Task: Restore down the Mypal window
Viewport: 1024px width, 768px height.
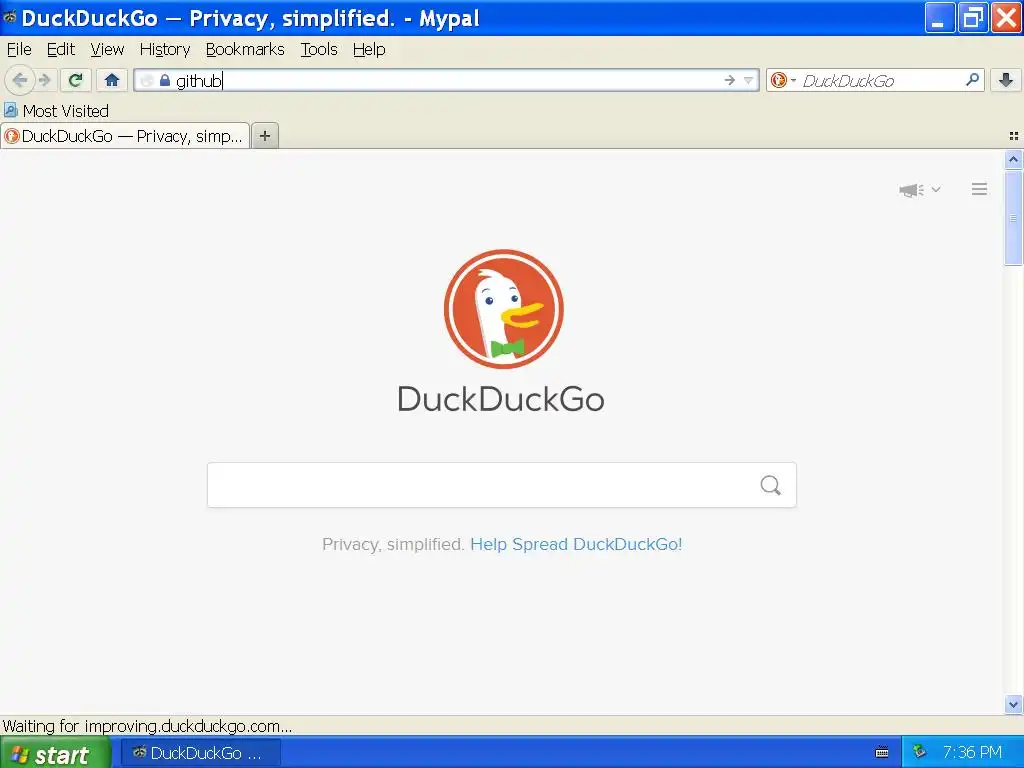Action: tap(973, 18)
